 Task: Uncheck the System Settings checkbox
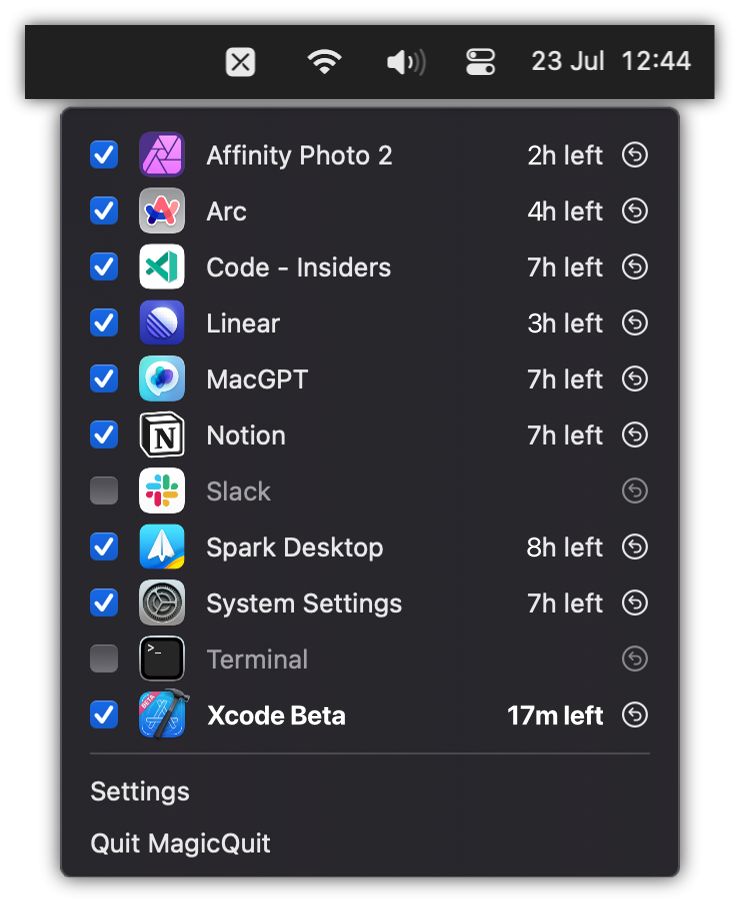tap(104, 603)
